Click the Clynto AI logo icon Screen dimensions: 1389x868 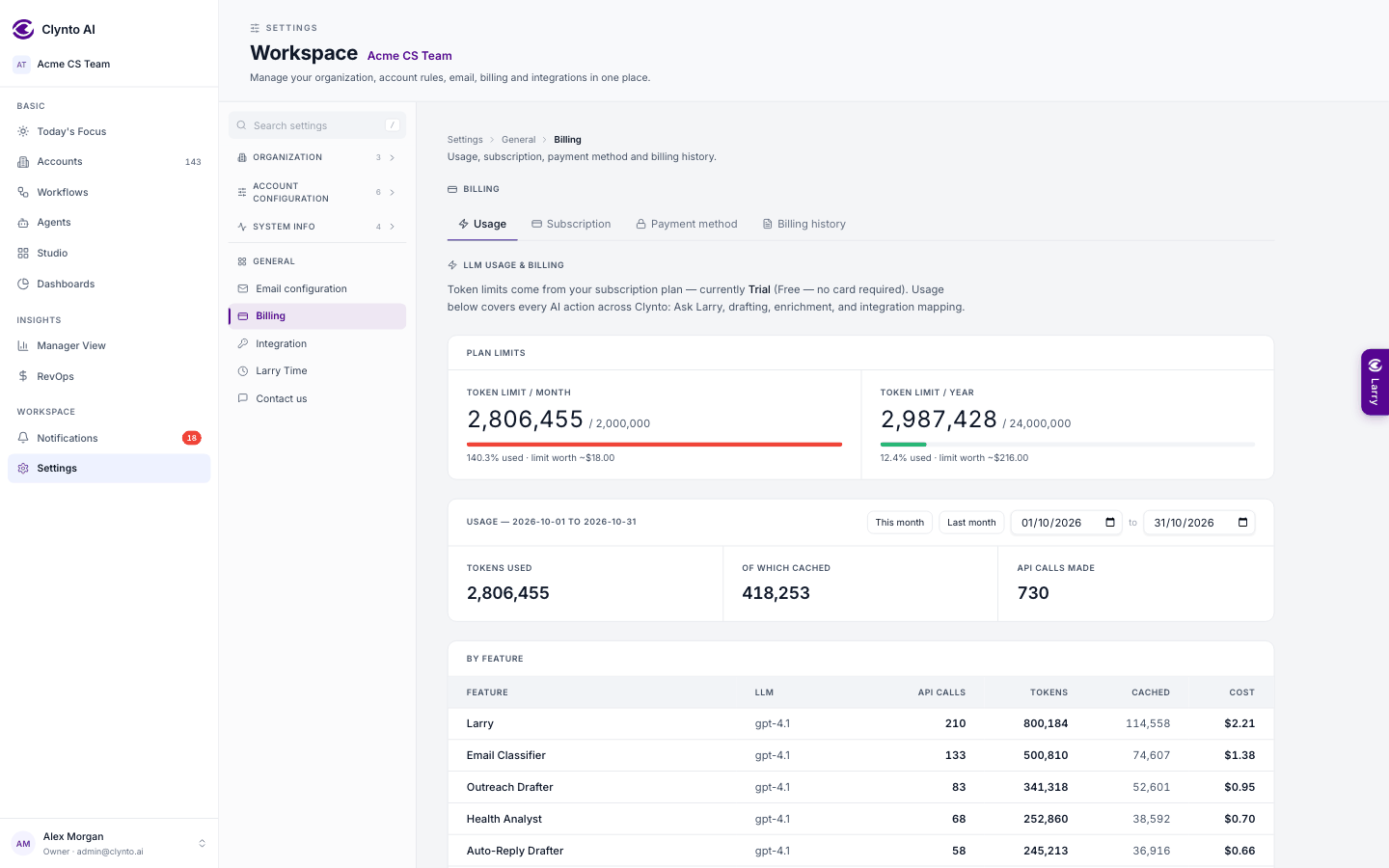23,29
